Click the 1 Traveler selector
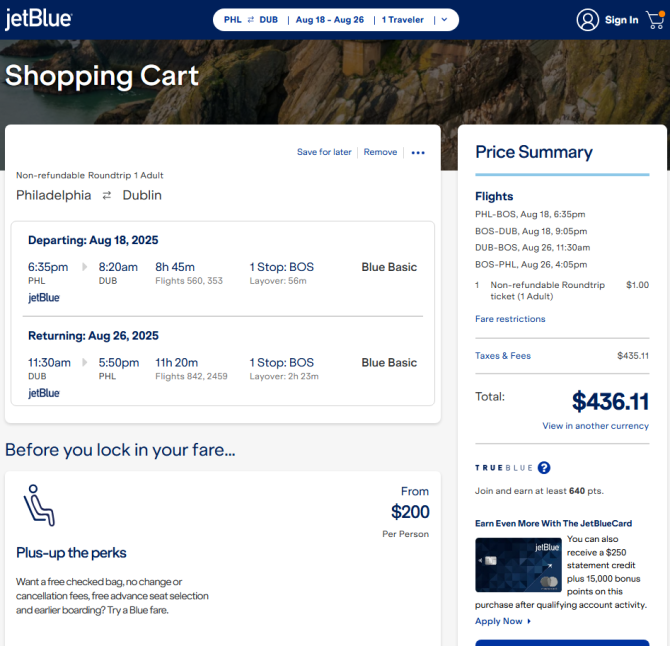 [403, 20]
